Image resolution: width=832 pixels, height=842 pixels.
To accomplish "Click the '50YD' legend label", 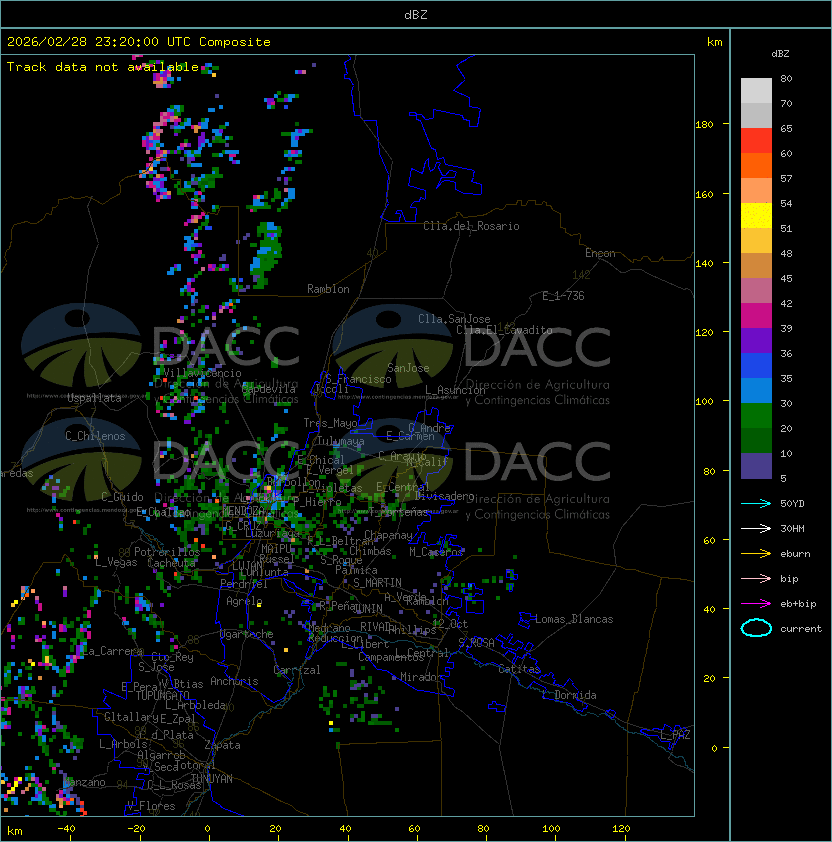I will [x=792, y=503].
